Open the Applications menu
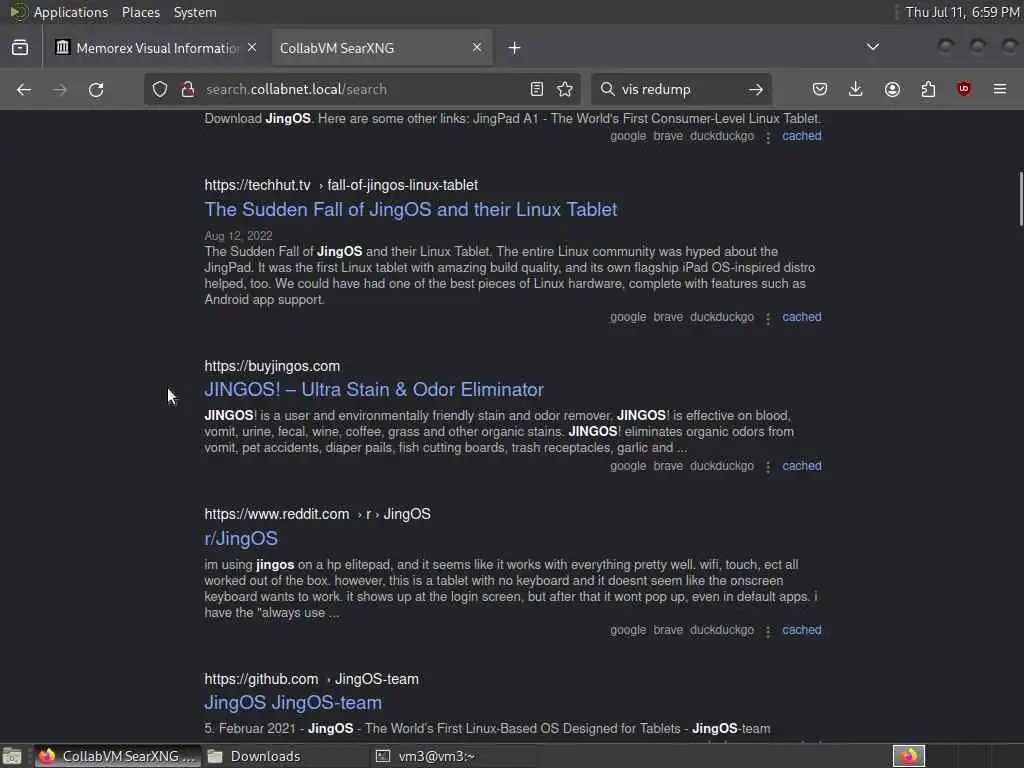Screen dimensions: 1024x768 coord(71,12)
